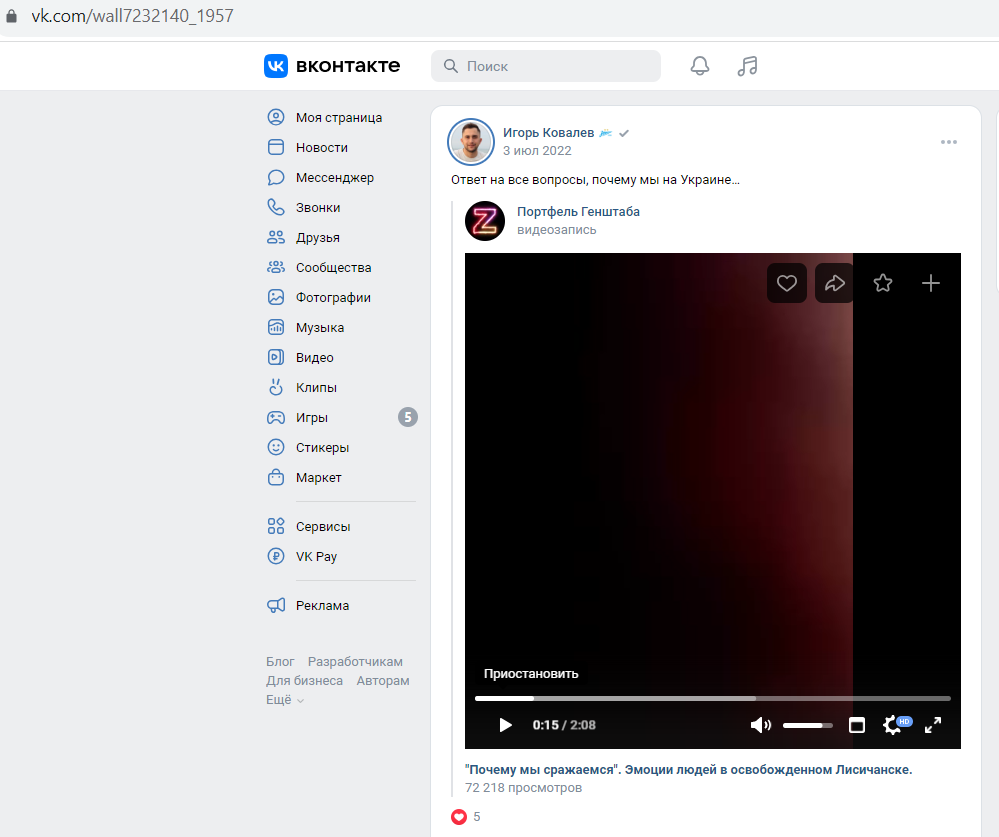Share the video with arrow icon
999x837 pixels.
point(835,283)
